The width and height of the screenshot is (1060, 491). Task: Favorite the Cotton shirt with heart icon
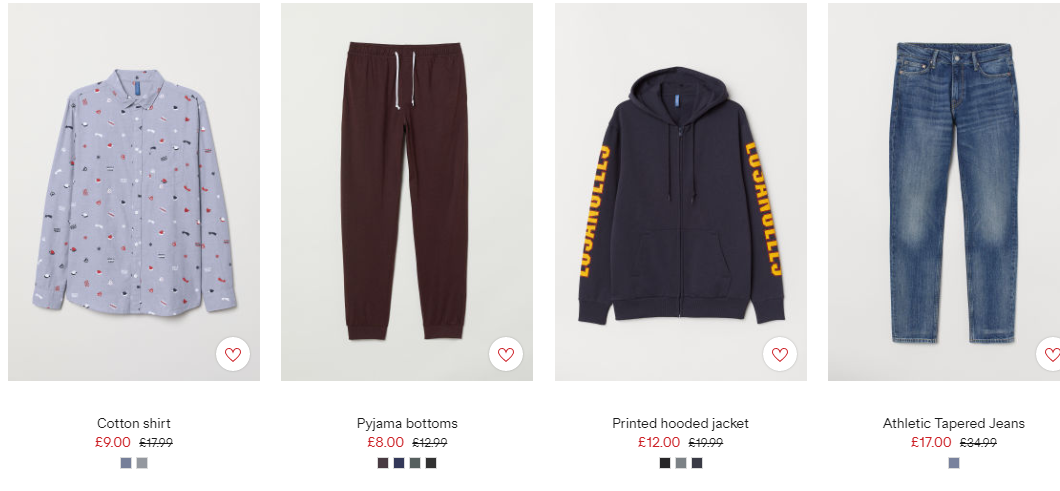coord(233,354)
